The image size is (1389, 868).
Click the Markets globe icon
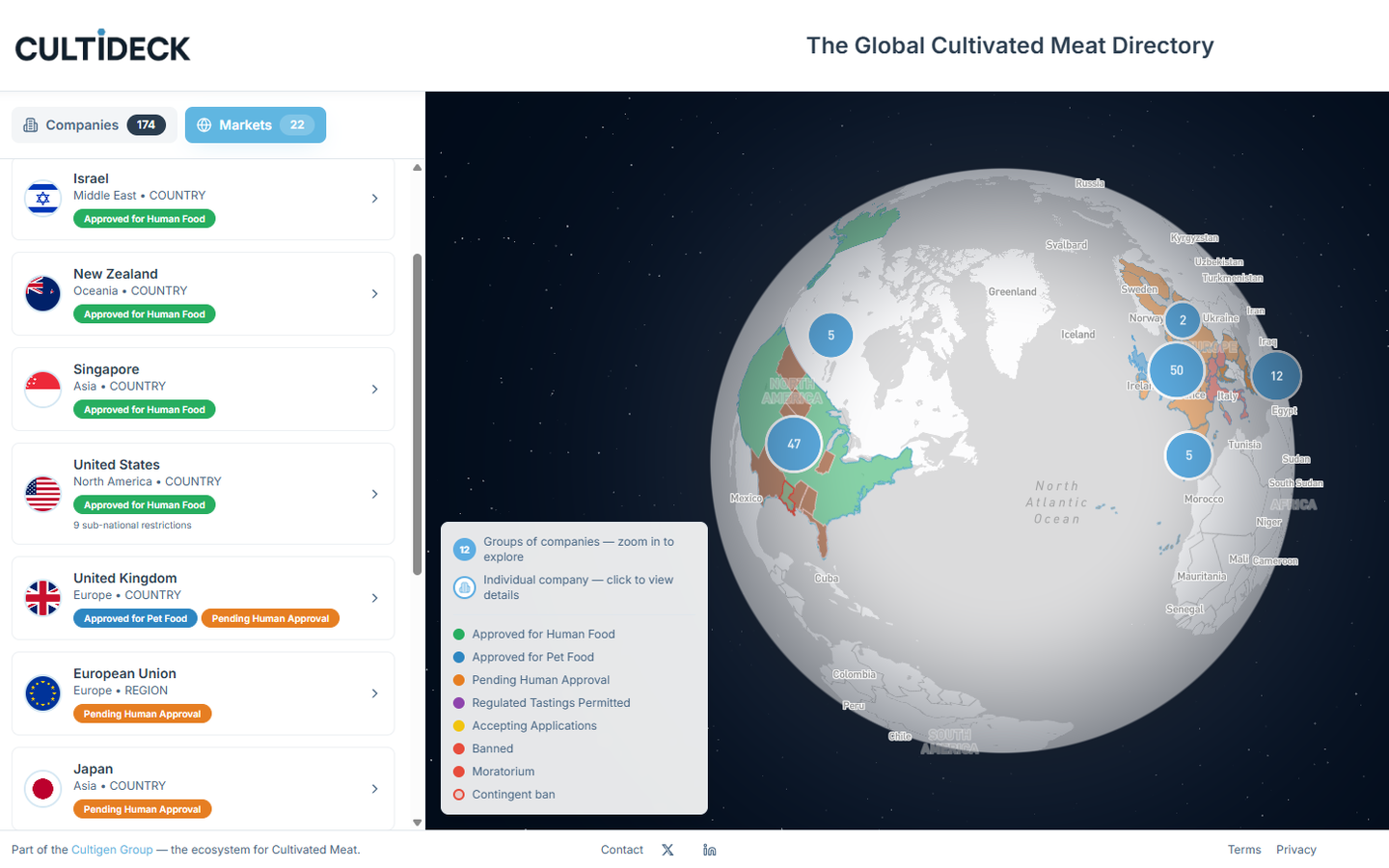coord(204,125)
